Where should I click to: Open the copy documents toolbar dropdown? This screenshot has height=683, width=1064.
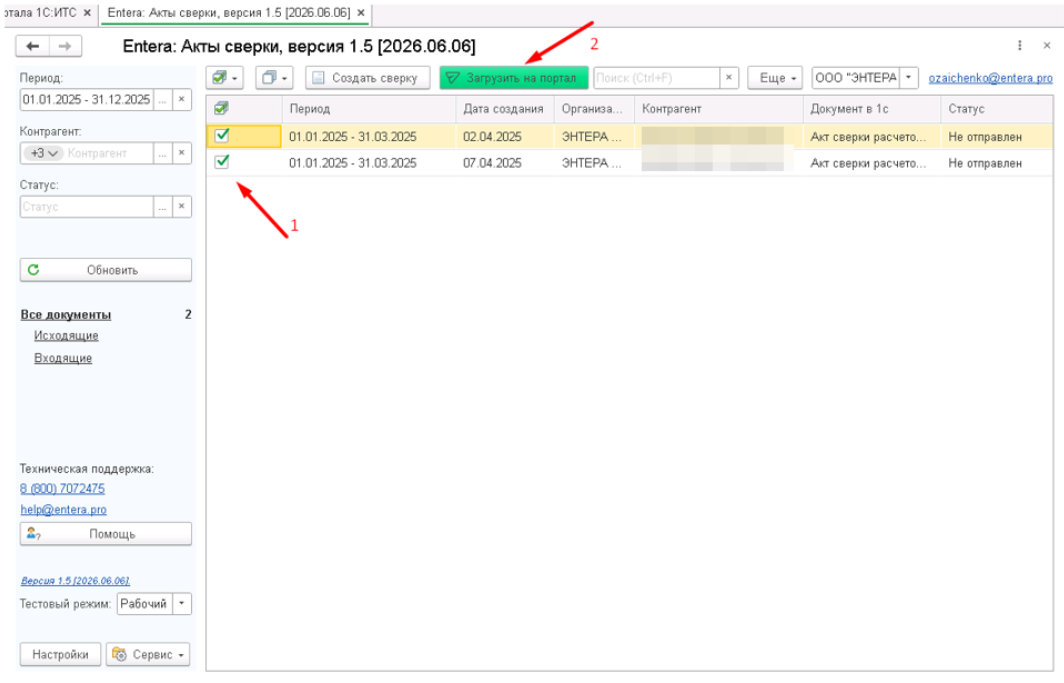point(274,78)
